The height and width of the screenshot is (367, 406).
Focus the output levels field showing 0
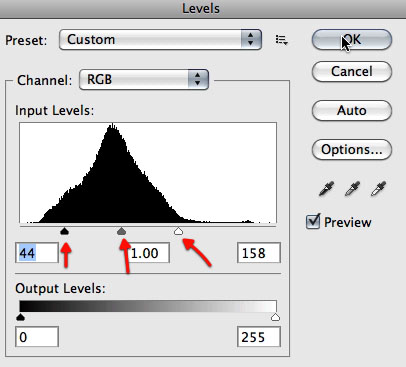coord(37,337)
